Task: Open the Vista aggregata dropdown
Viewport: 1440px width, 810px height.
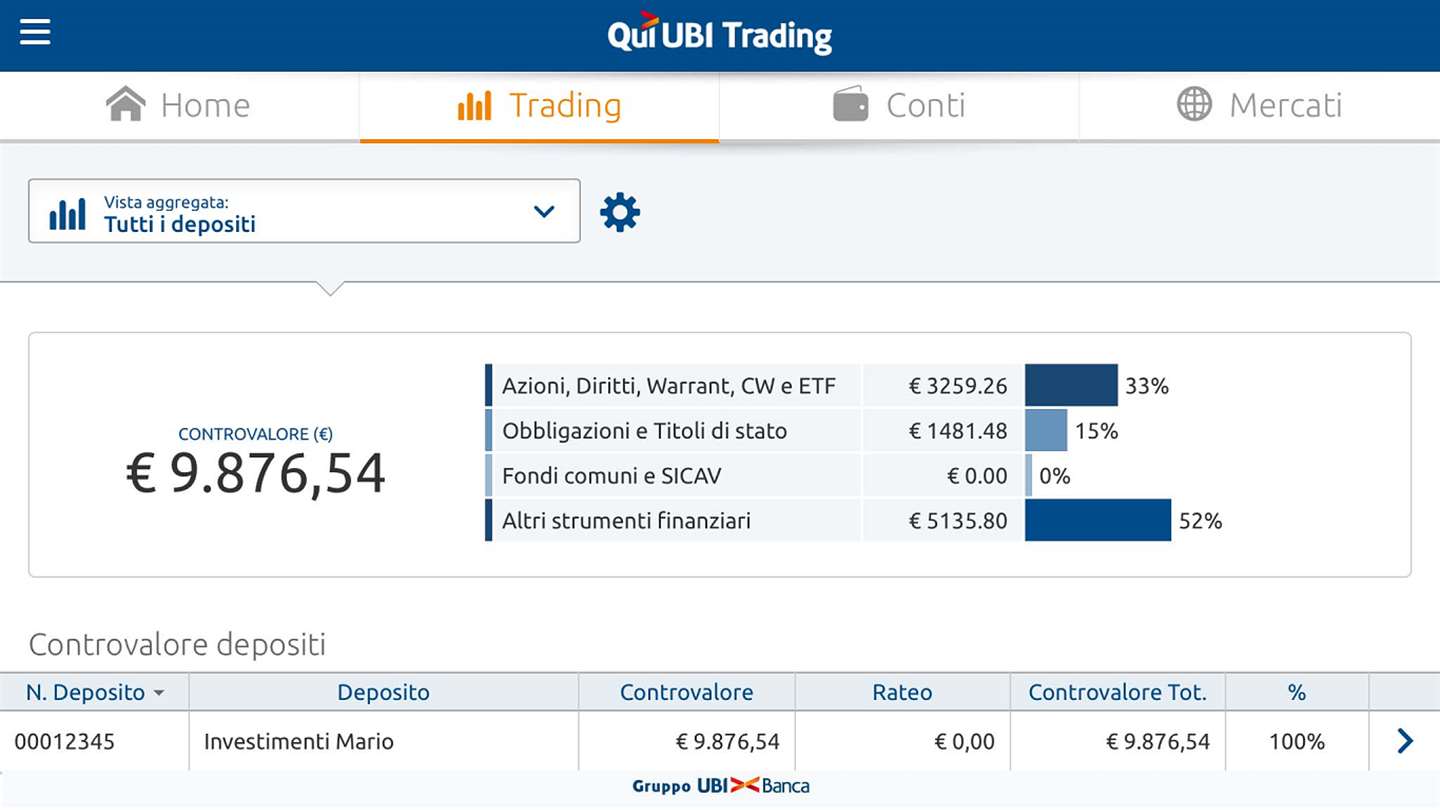Action: (x=304, y=211)
